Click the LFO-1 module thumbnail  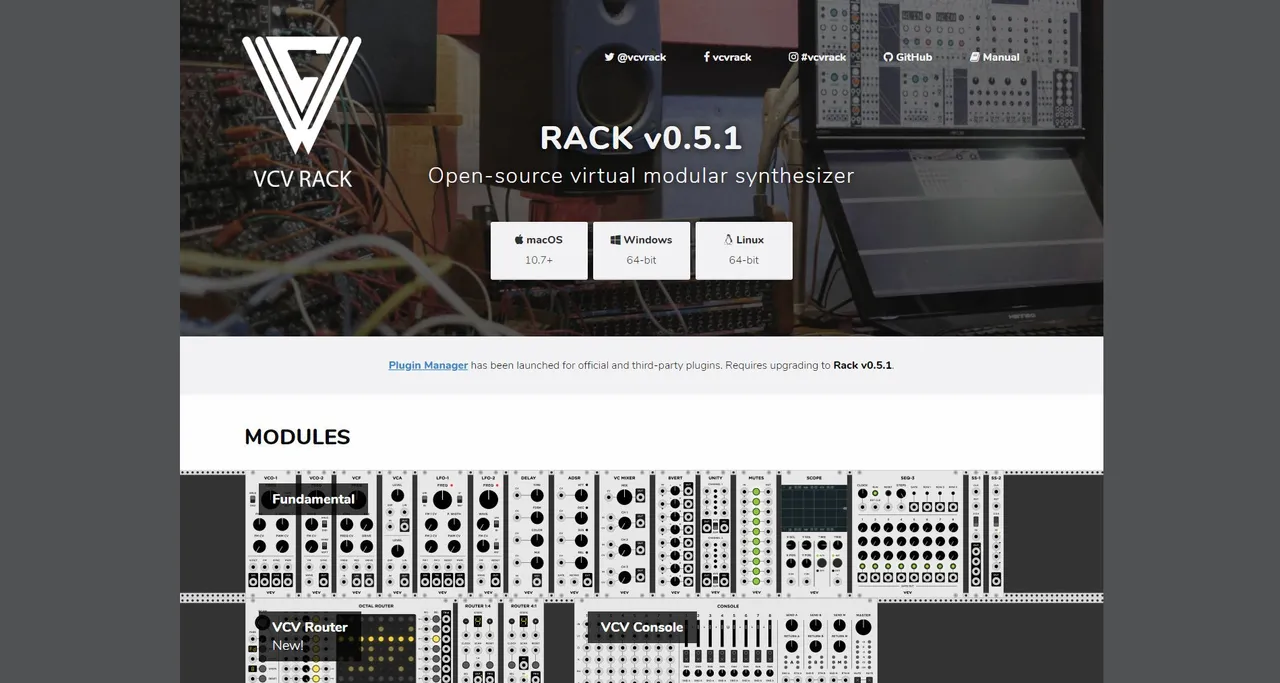(x=441, y=533)
